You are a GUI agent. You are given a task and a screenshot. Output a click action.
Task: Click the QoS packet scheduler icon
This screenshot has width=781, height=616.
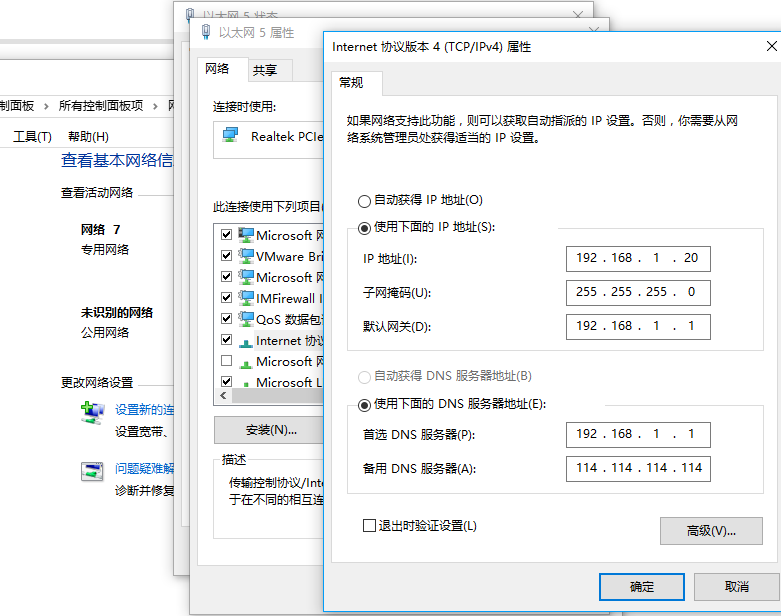point(246,319)
